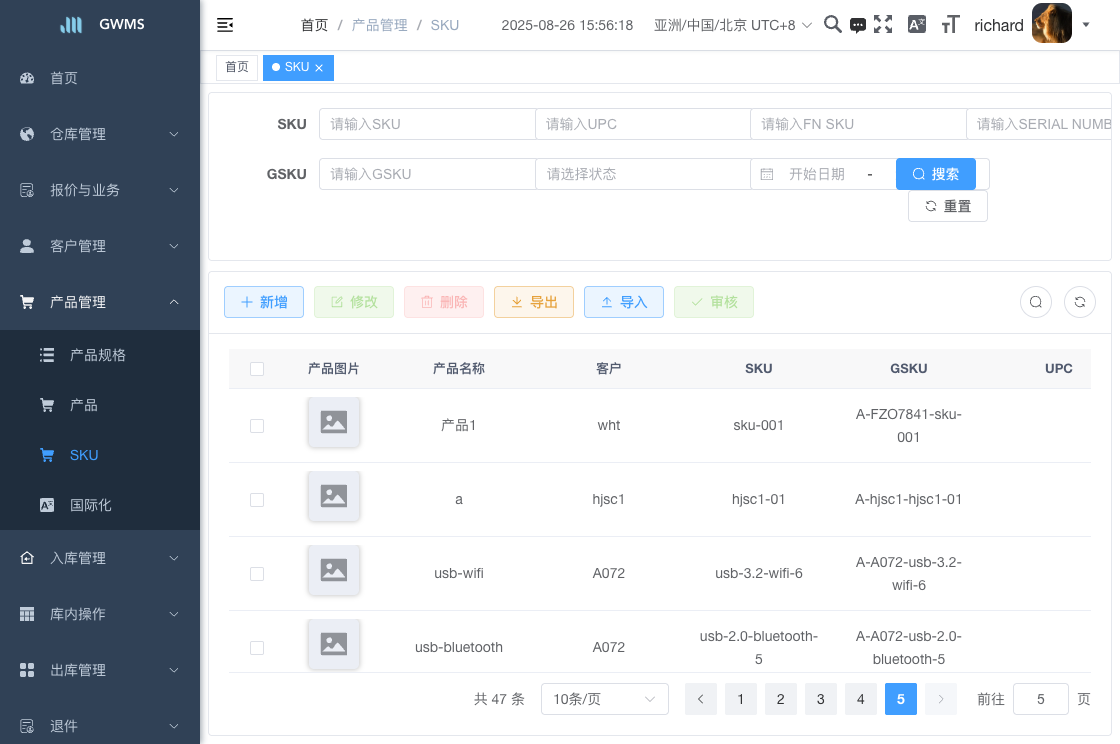The width and height of the screenshot is (1120, 744).
Task: Open the font size setting icon
Action: click(951, 25)
